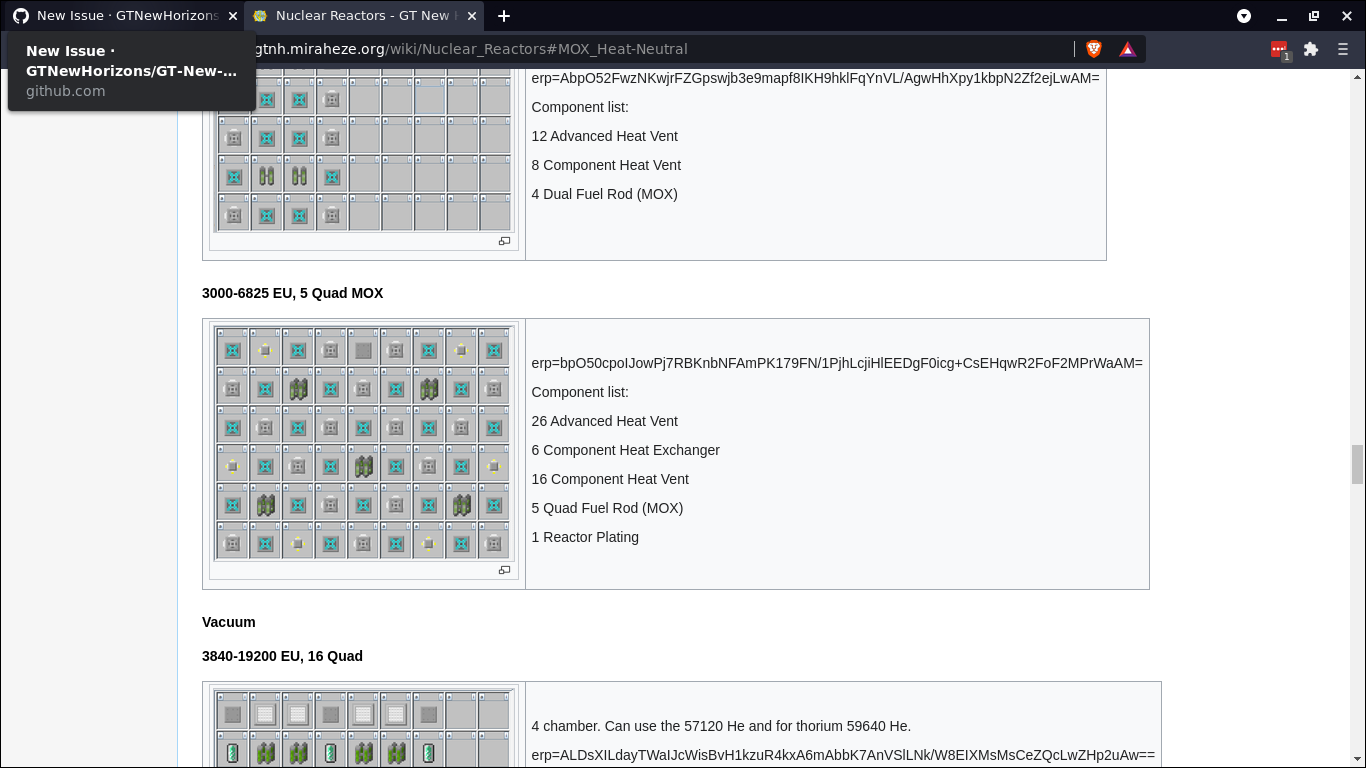Viewport: 1366px width, 768px height.
Task: Enlarge the 5 Quad MOX reactor layout image
Action: (504, 569)
